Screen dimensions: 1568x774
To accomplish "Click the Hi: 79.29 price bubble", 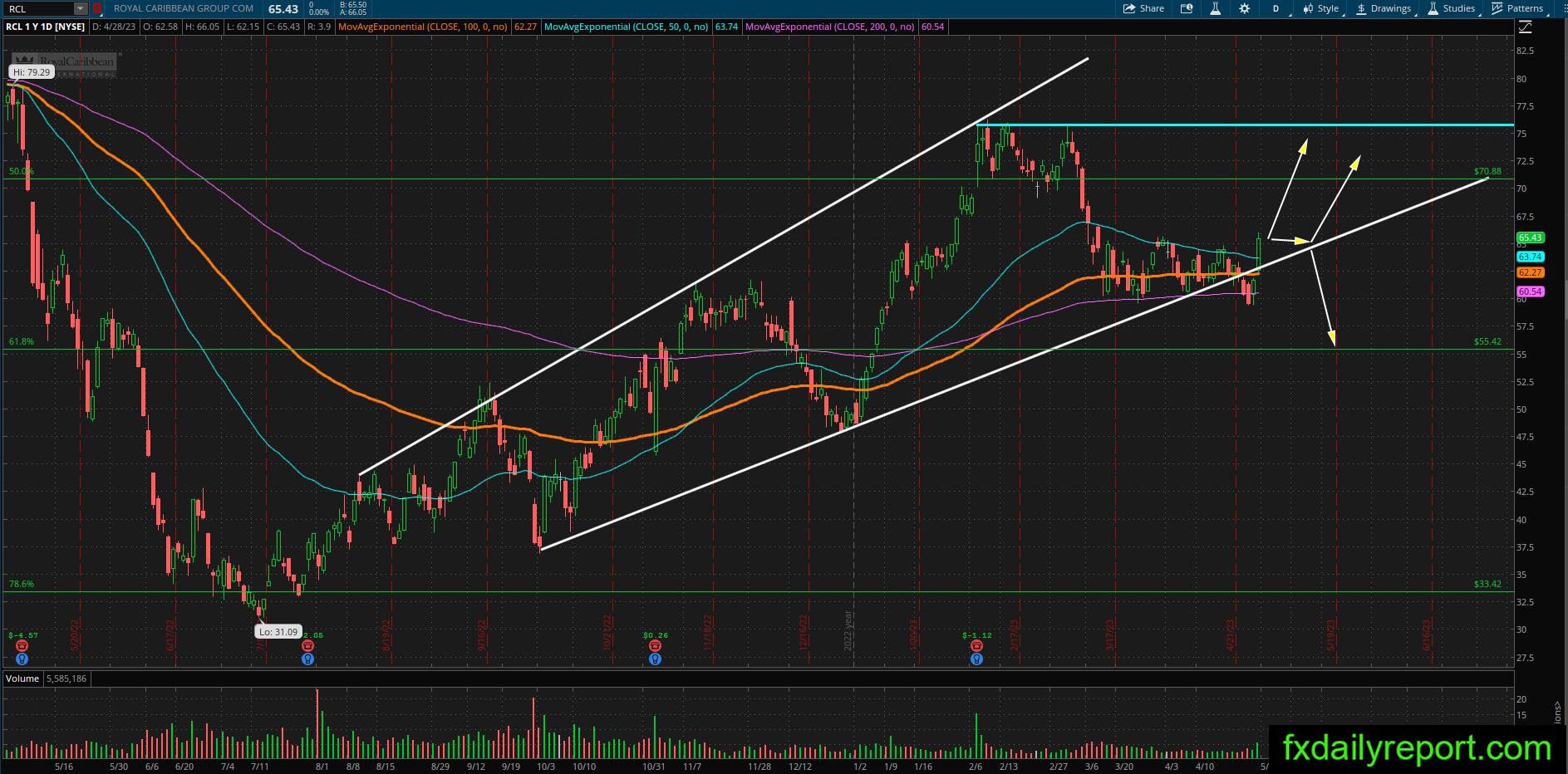I will [32, 72].
